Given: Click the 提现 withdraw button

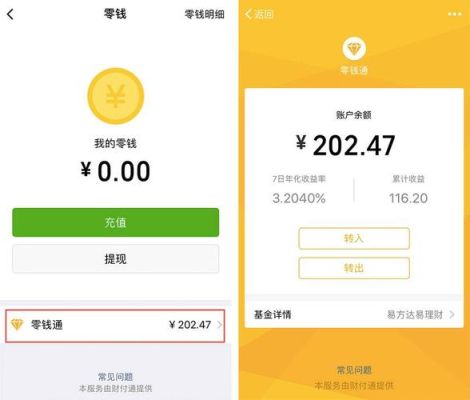Looking at the screenshot, I should (x=116, y=259).
